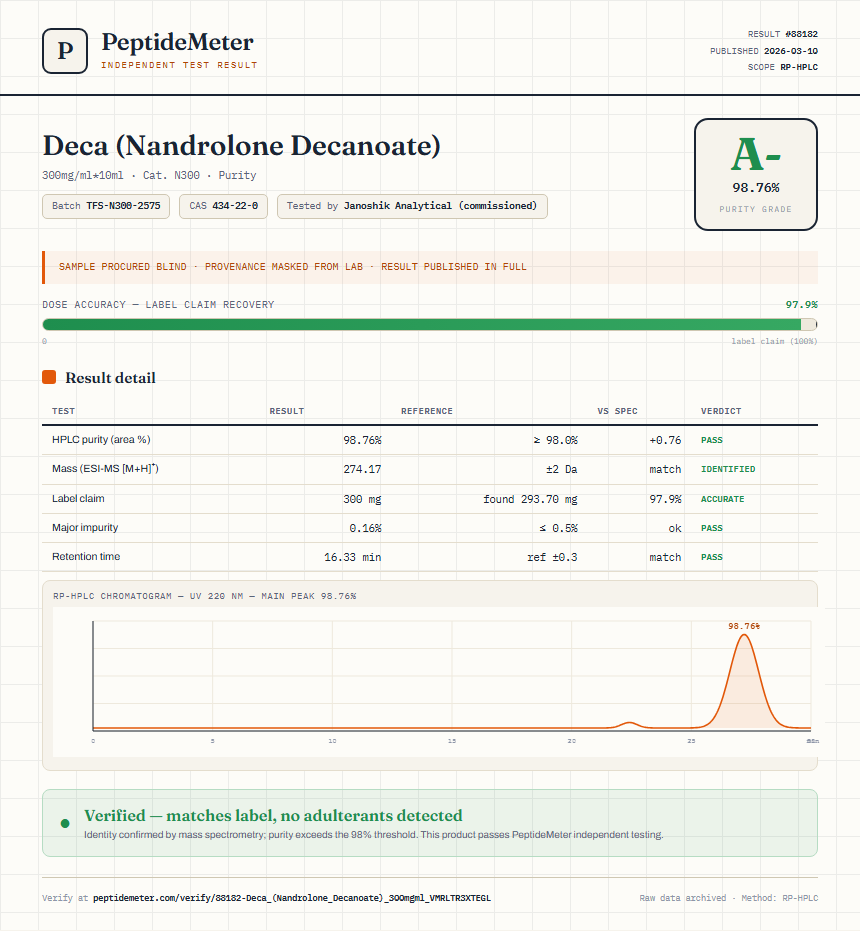Click the ≥ 98.0% reference cell
Image resolution: width=860 pixels, height=931 pixels.
point(555,440)
